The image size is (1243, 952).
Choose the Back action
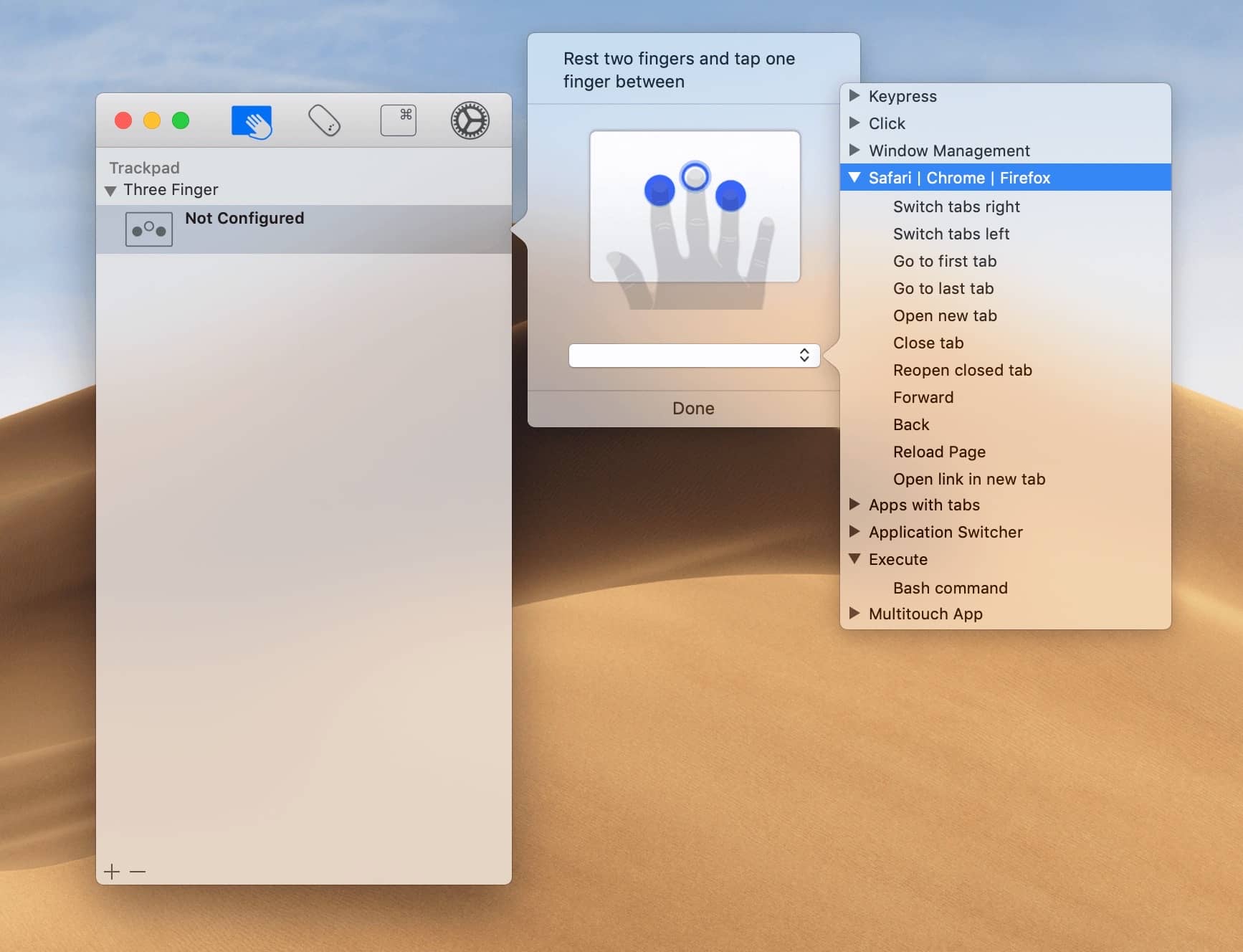[x=911, y=424]
